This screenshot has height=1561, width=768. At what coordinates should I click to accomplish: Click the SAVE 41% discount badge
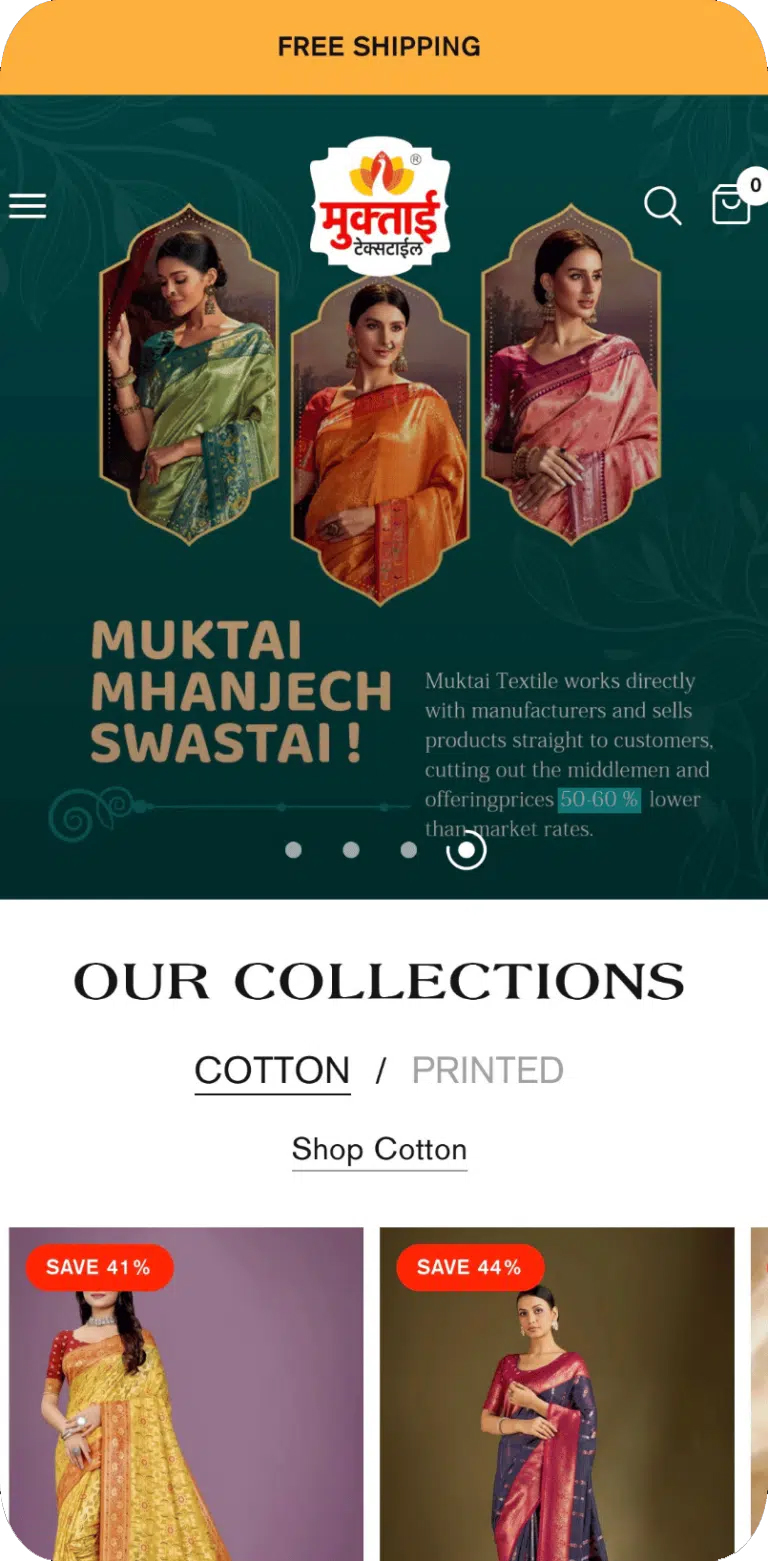coord(99,1267)
